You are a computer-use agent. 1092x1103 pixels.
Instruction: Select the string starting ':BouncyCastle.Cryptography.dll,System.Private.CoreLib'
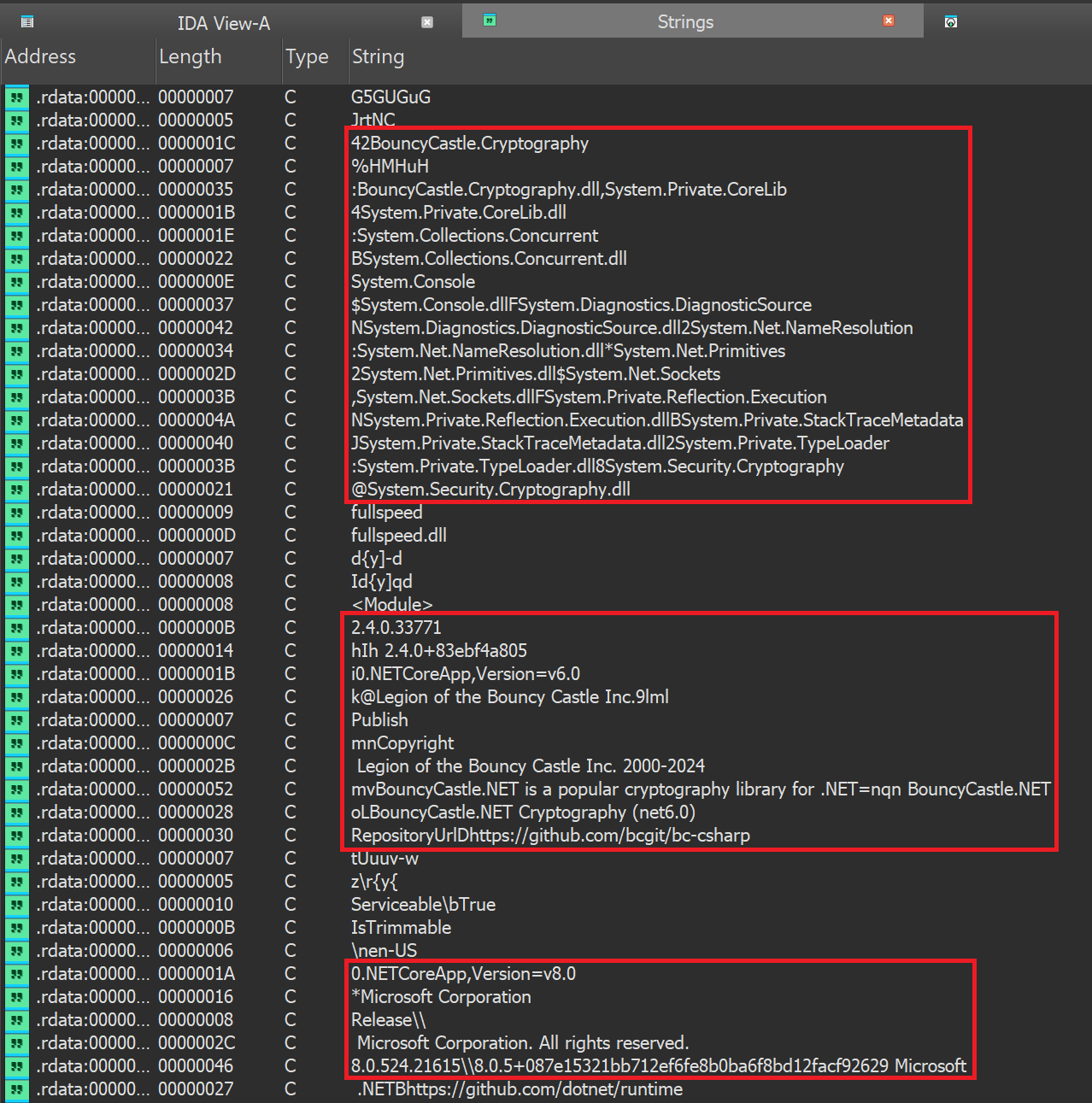[x=569, y=190]
